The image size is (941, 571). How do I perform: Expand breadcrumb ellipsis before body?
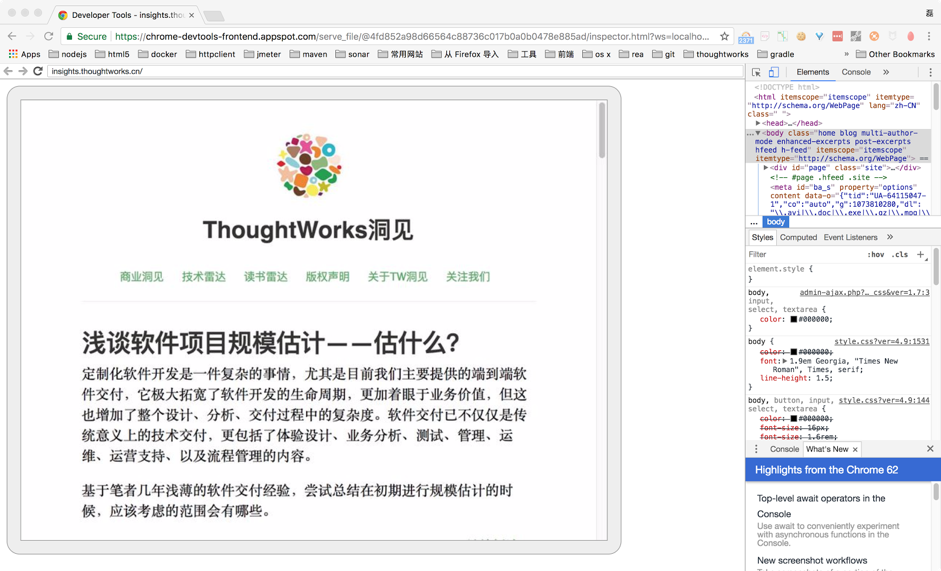point(754,222)
